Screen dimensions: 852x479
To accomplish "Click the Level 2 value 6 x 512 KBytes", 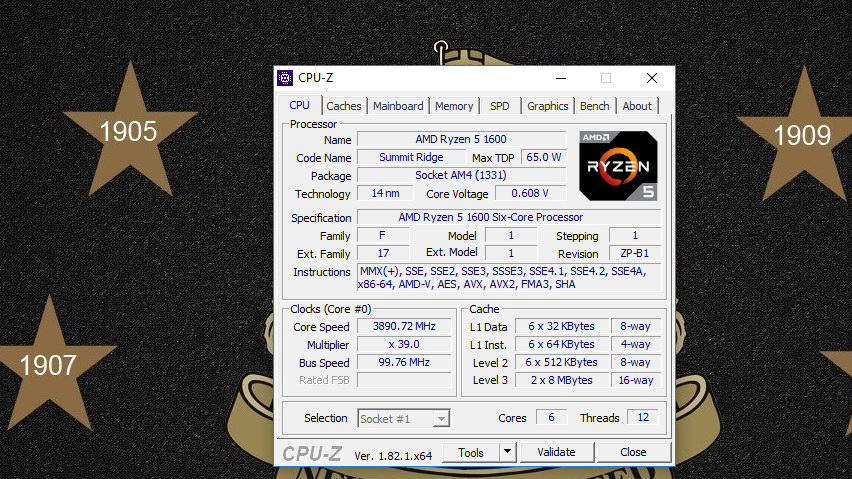I will click(x=561, y=362).
